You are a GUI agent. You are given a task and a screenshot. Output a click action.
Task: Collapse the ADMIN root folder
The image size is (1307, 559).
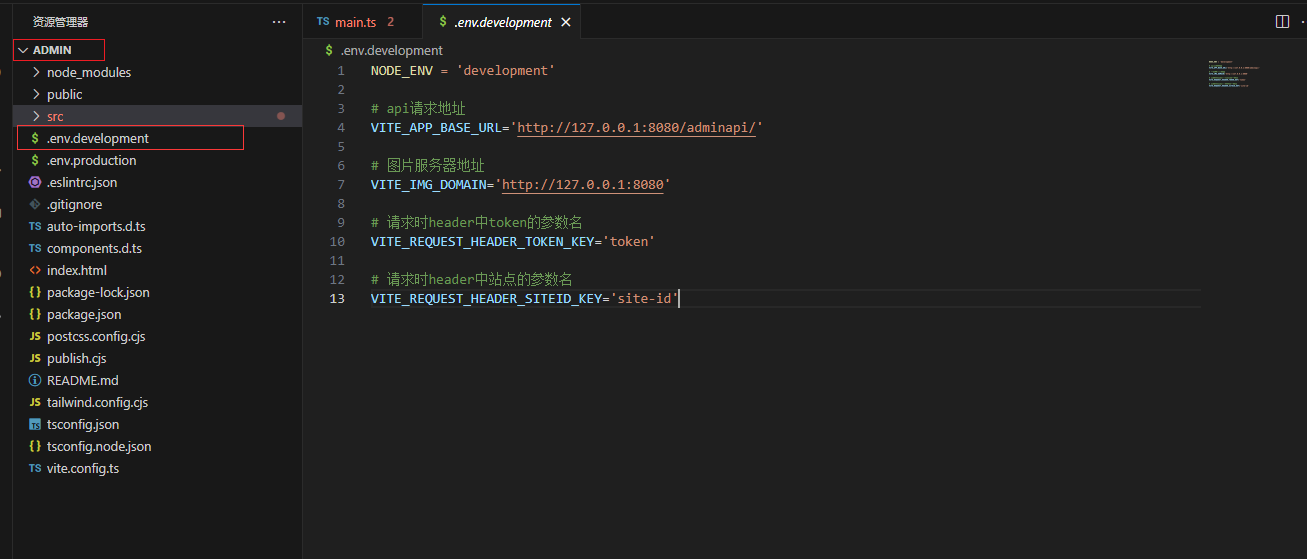[52, 50]
